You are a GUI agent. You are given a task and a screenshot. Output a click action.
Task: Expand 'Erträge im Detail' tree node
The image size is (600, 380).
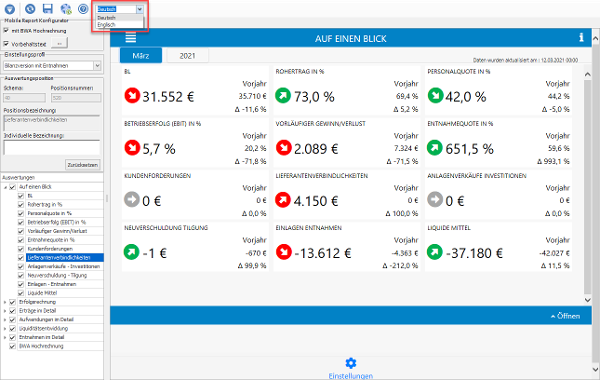tap(5, 311)
